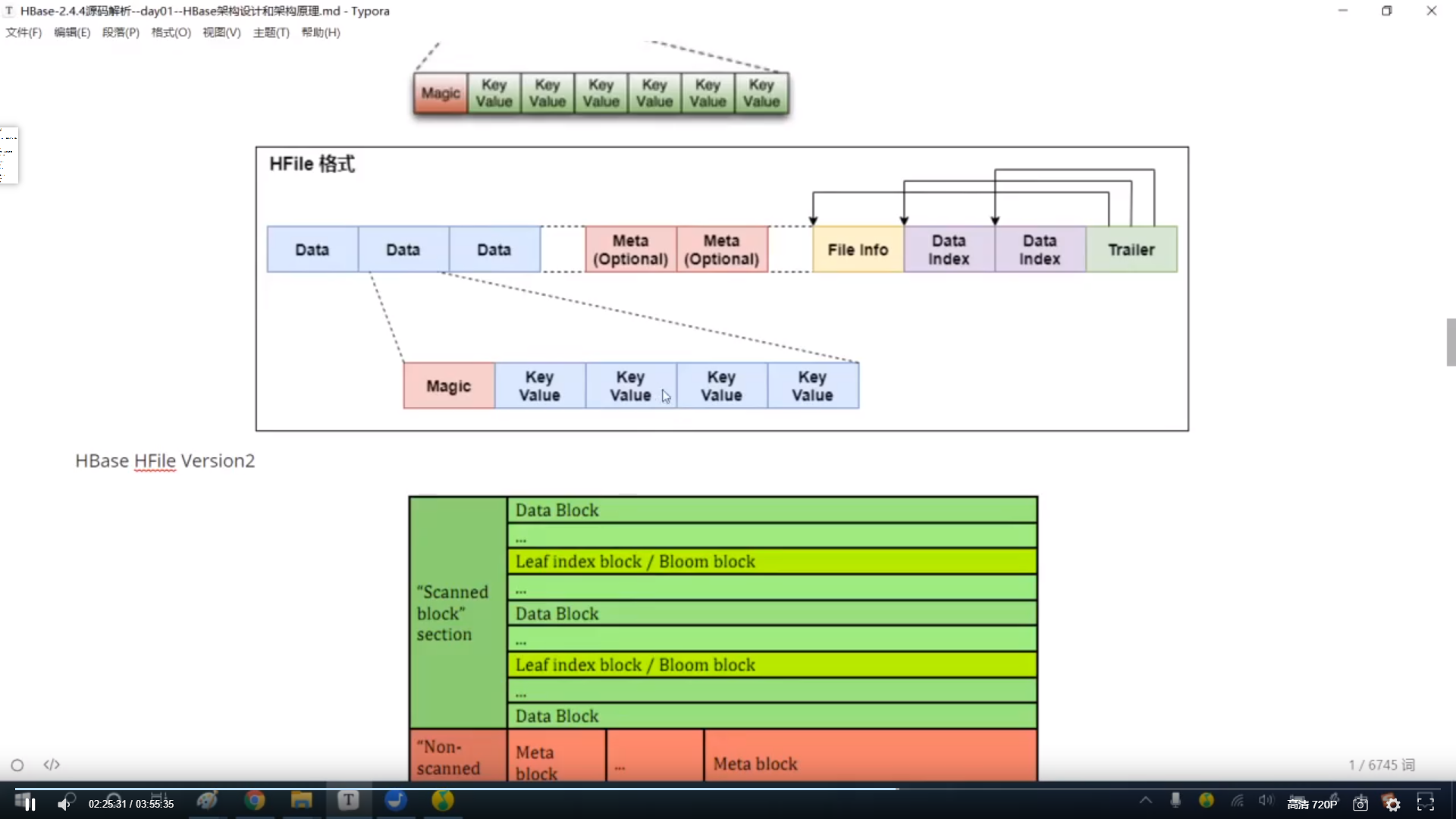Screen dimensions: 1456x819
Task: Open the system speaker volume tray icon
Action: (x=1266, y=800)
